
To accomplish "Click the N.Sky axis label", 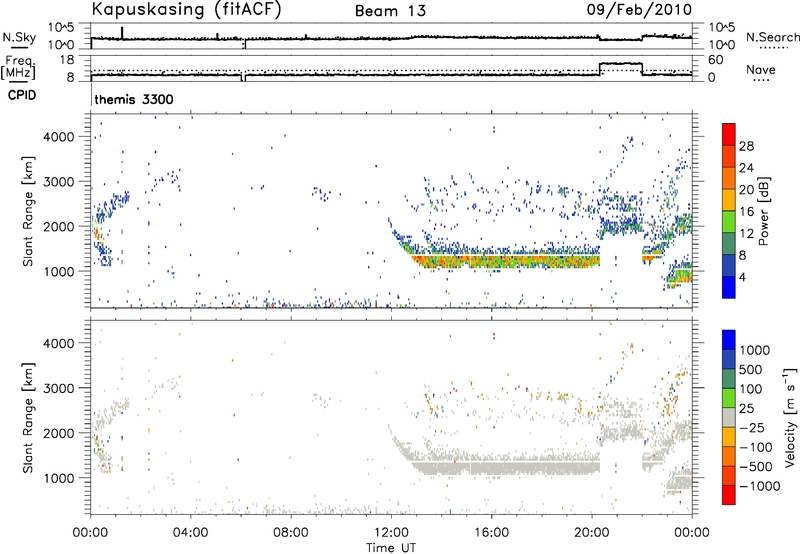I will [x=20, y=37].
